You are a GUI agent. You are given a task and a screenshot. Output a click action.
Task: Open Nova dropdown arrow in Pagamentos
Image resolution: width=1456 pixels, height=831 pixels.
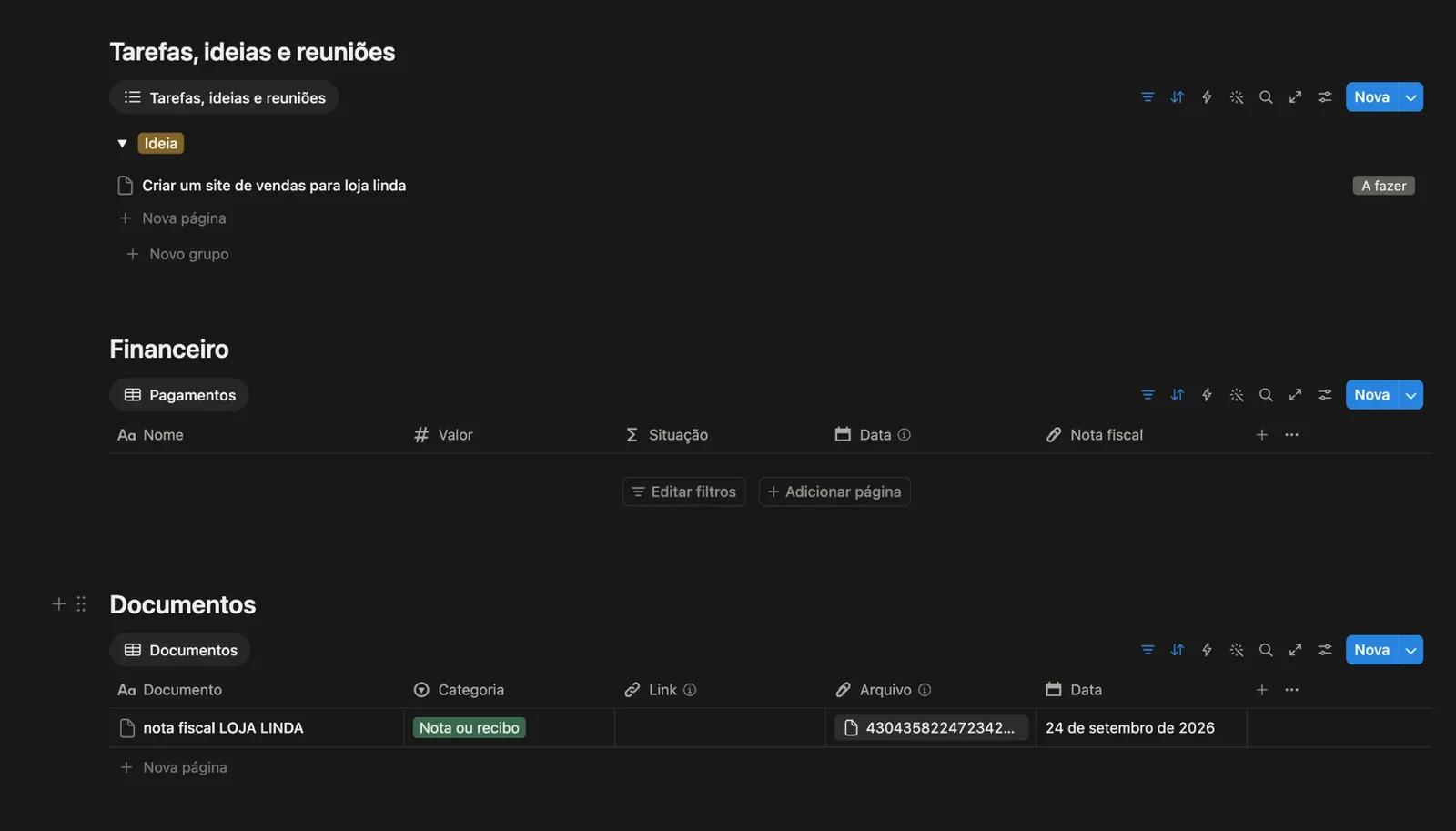click(1411, 395)
